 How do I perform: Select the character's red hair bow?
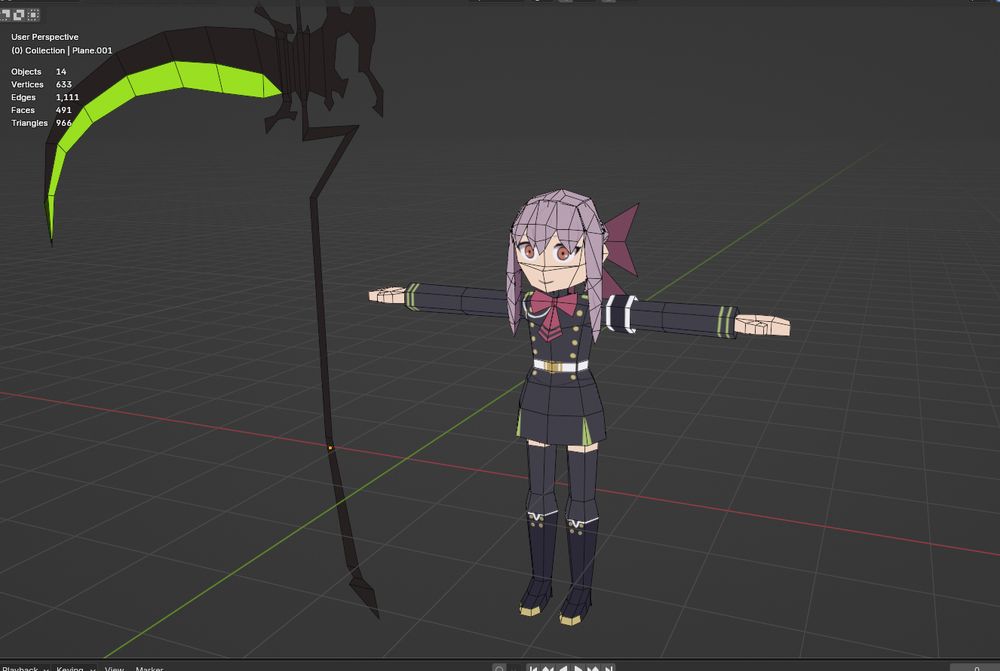(x=623, y=239)
